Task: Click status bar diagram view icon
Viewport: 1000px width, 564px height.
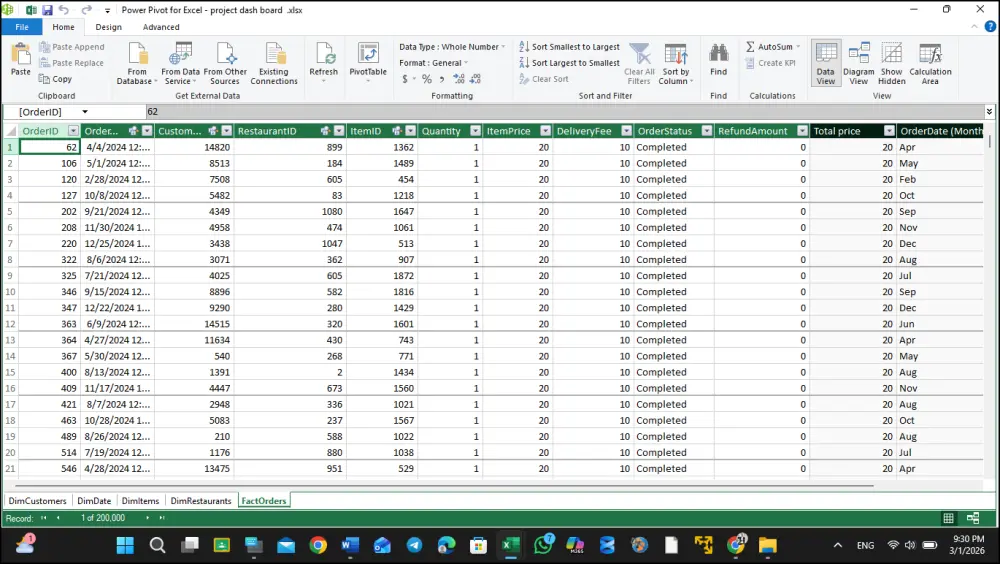Action: pos(973,518)
